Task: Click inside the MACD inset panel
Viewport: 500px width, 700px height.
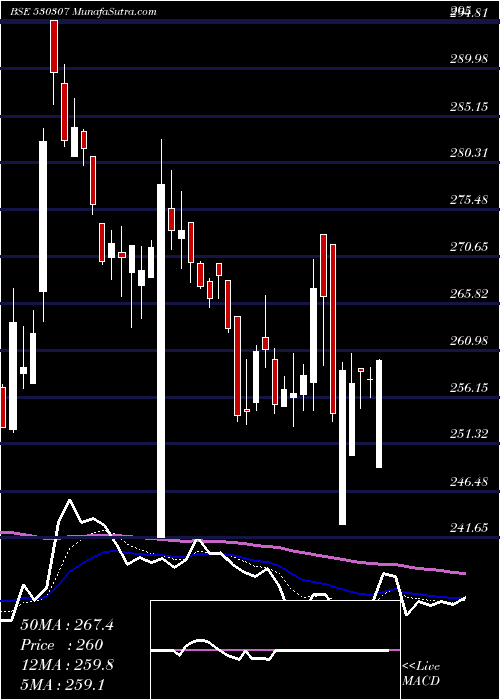Action: pos(275,650)
